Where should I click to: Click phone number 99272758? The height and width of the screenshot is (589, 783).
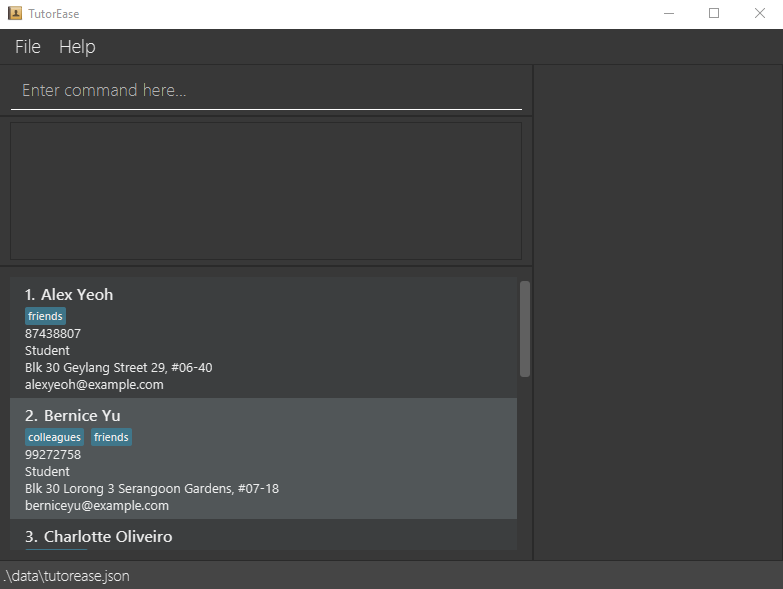(x=53, y=455)
